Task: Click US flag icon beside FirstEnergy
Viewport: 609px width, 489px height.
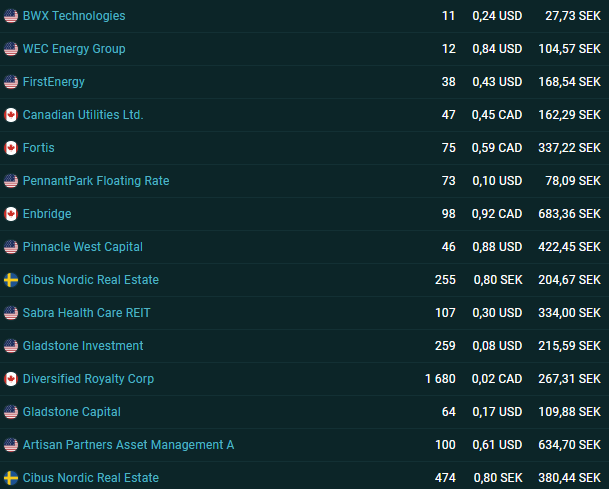Action: (11, 82)
